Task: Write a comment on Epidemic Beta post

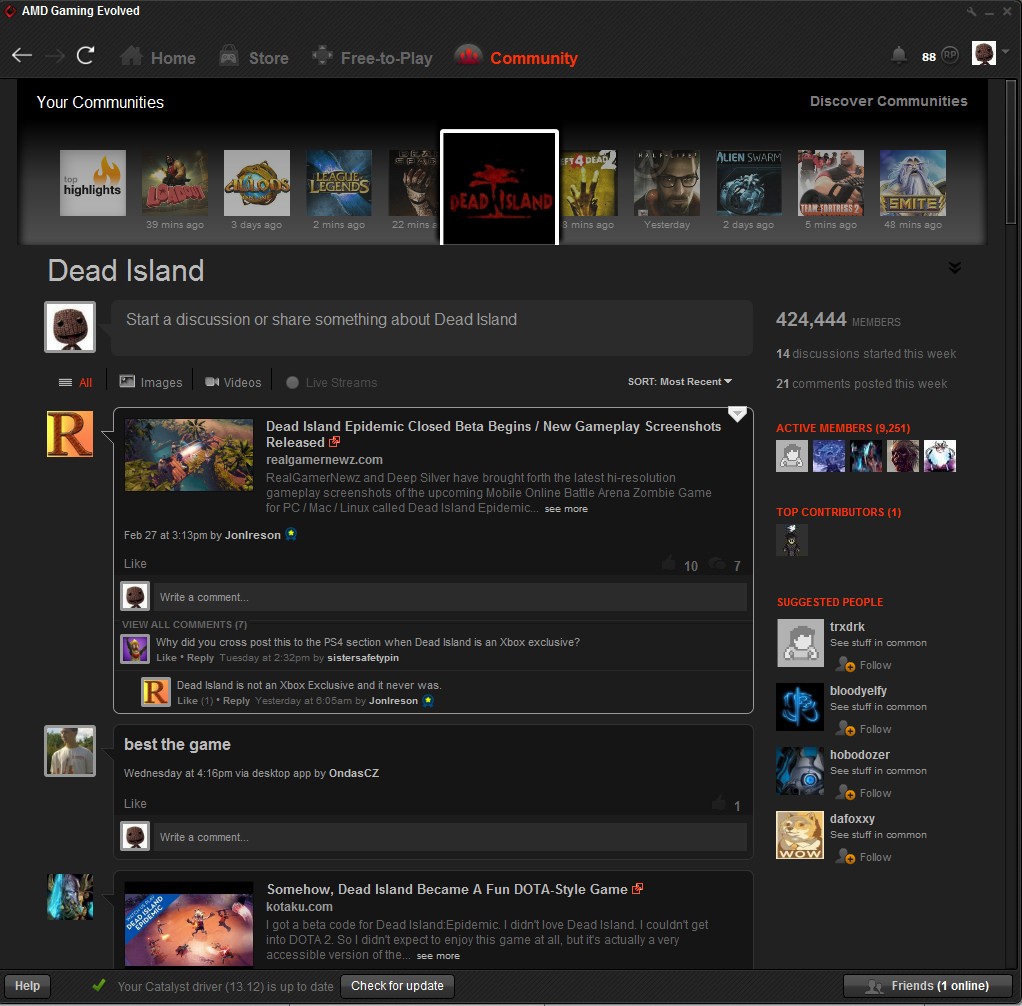Action: click(450, 597)
